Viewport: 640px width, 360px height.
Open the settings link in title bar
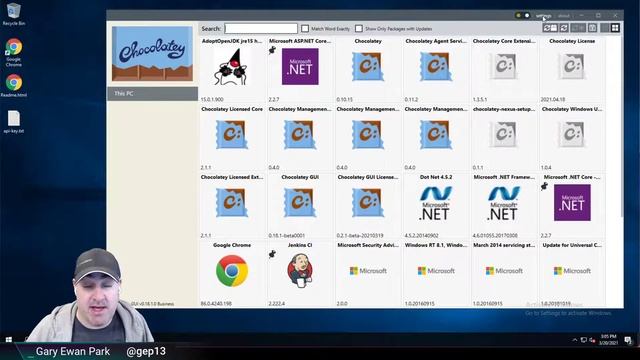(543, 16)
